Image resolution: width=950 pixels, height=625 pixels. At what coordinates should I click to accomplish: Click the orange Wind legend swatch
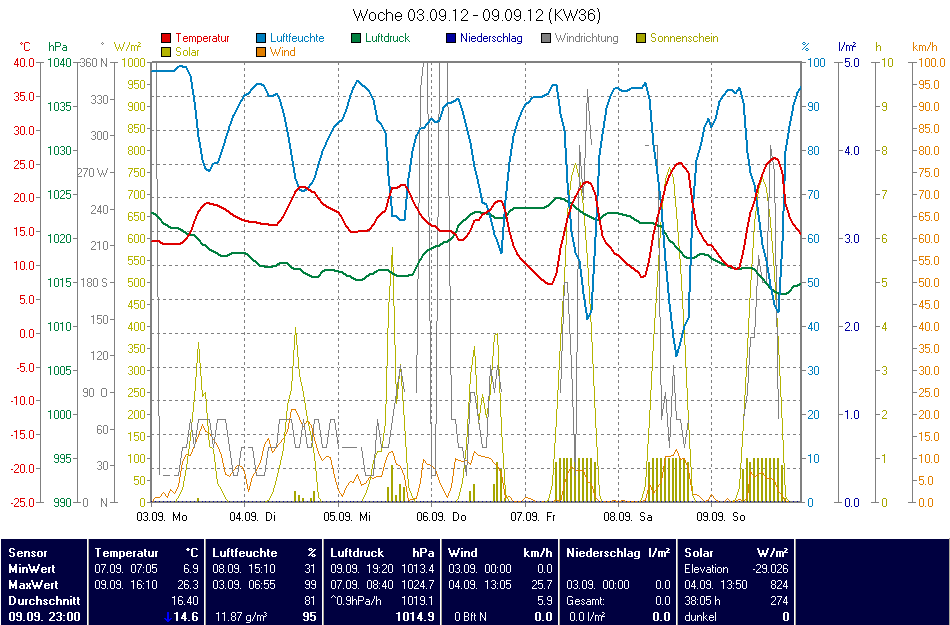(x=261, y=52)
